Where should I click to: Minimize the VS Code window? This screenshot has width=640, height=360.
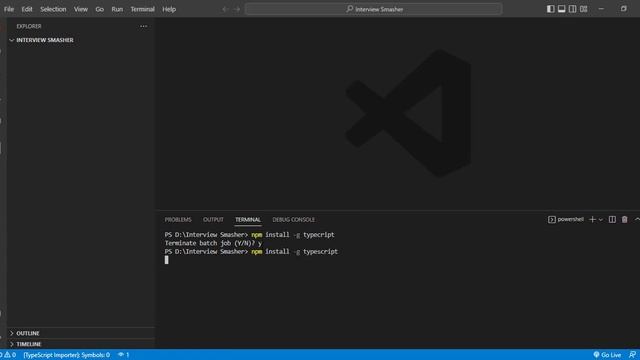pos(601,9)
